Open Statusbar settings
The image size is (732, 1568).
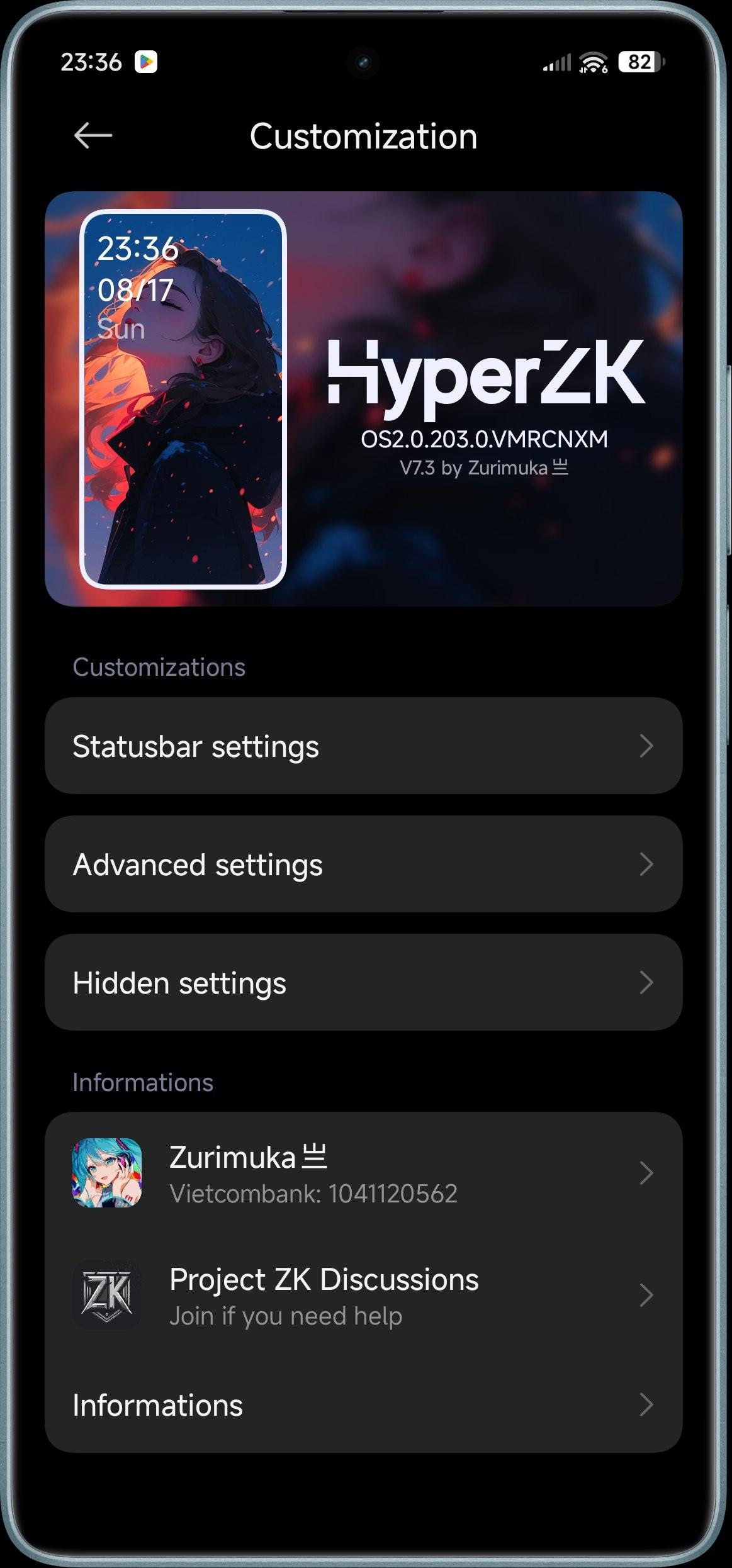364,746
